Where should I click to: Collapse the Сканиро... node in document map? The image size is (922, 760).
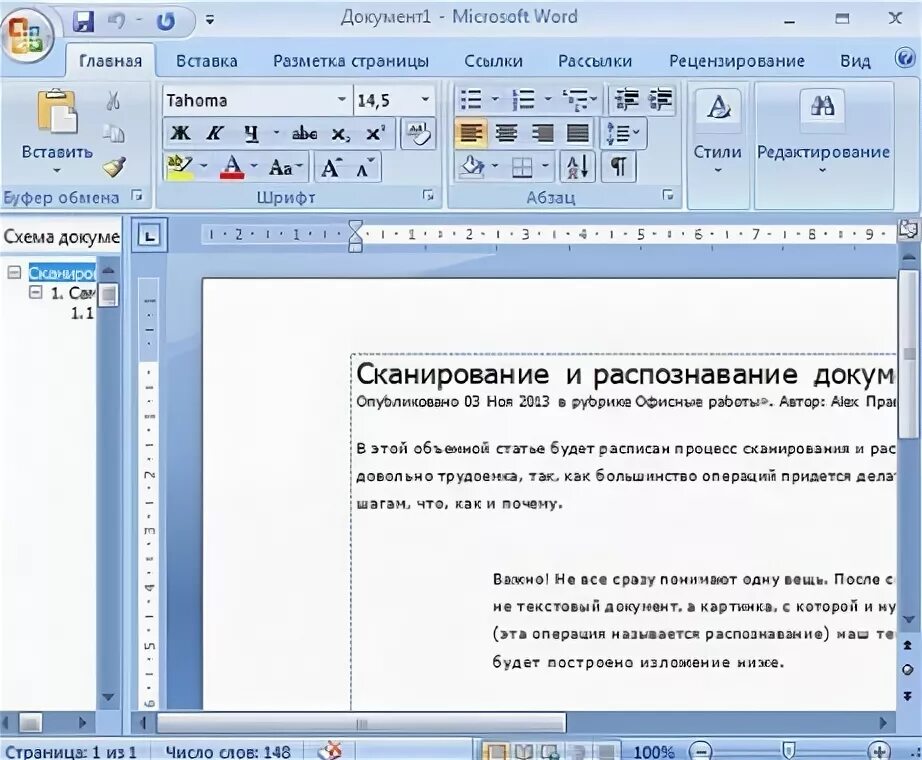[x=14, y=272]
